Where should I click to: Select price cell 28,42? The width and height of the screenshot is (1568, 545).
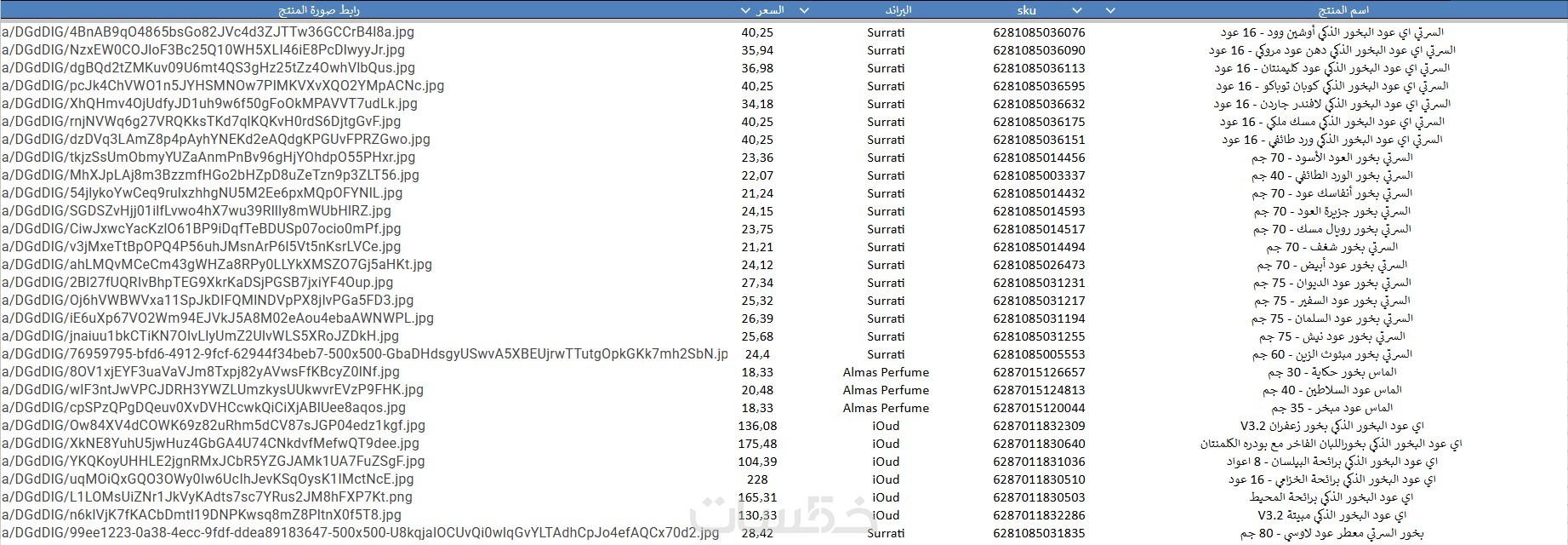(757, 533)
